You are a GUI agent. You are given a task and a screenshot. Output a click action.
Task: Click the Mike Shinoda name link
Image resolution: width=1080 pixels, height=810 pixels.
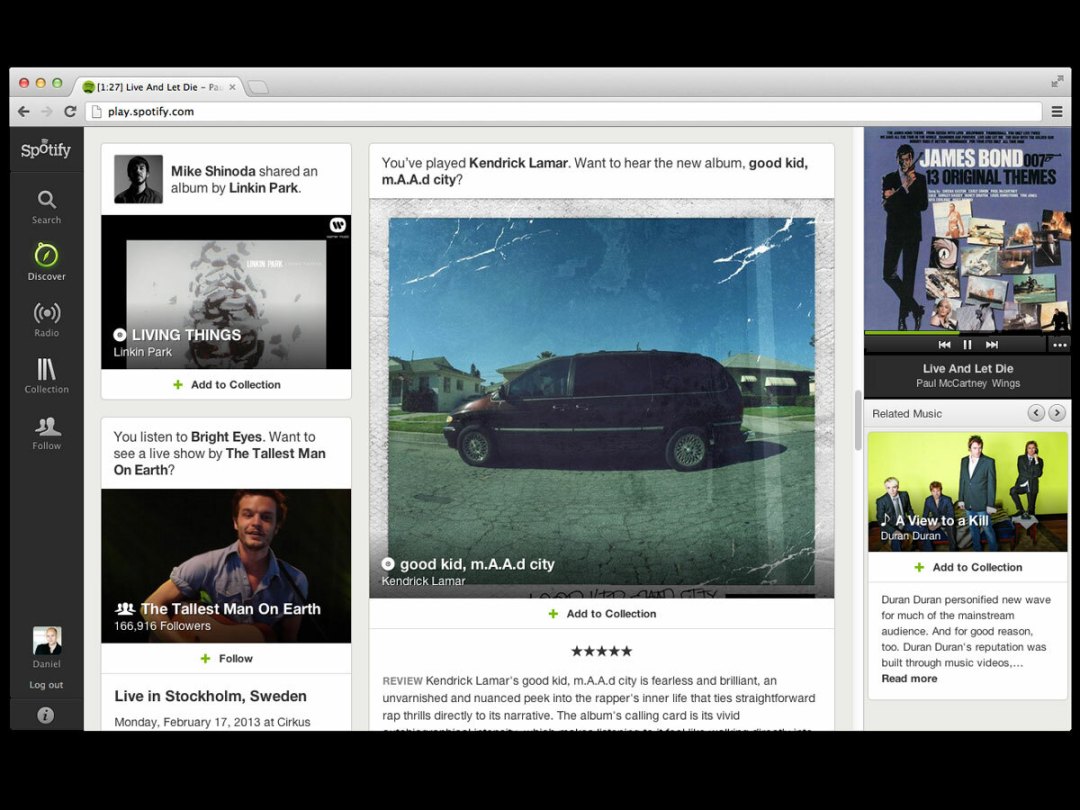pyautogui.click(x=213, y=172)
